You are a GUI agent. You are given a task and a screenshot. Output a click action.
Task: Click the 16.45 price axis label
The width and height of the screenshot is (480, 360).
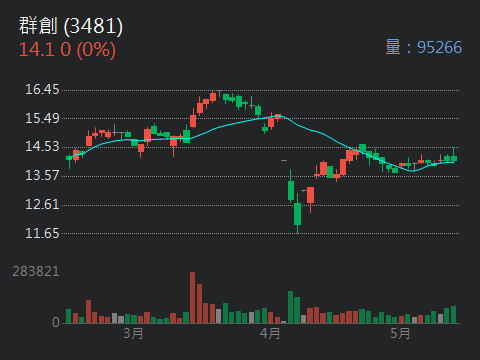click(42, 89)
